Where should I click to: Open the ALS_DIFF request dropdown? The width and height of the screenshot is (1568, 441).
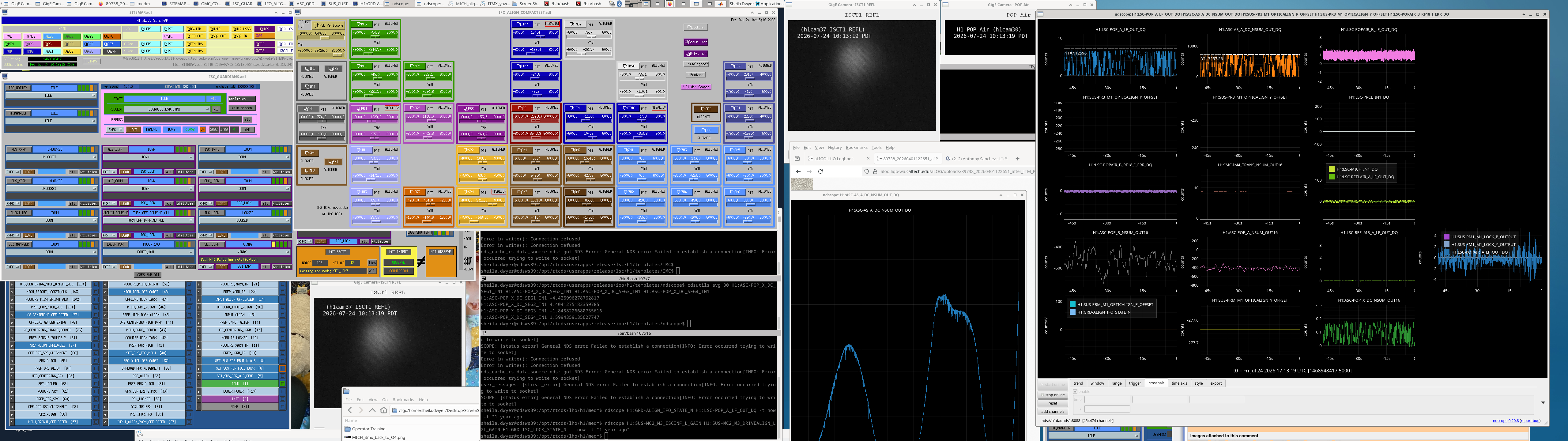point(148,157)
